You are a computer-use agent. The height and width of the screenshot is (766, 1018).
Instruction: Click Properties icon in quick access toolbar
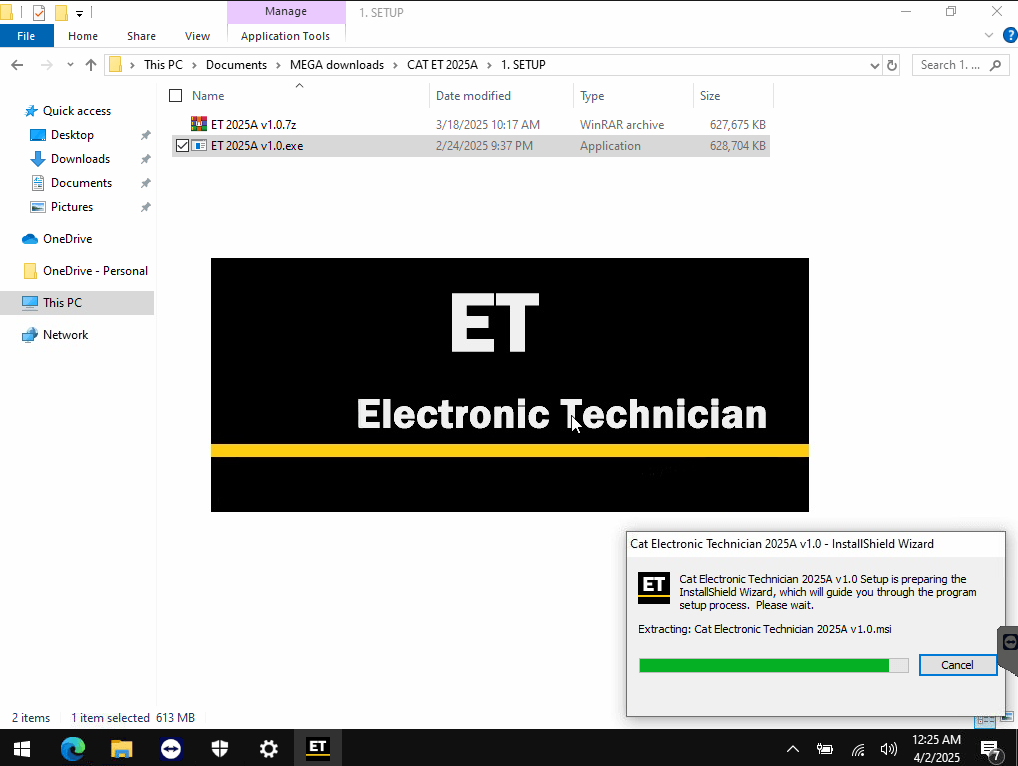[x=39, y=12]
